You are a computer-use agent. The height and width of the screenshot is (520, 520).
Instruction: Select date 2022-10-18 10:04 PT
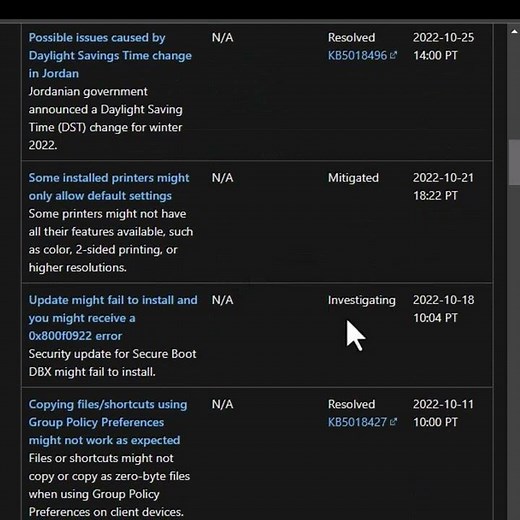tap(443, 309)
